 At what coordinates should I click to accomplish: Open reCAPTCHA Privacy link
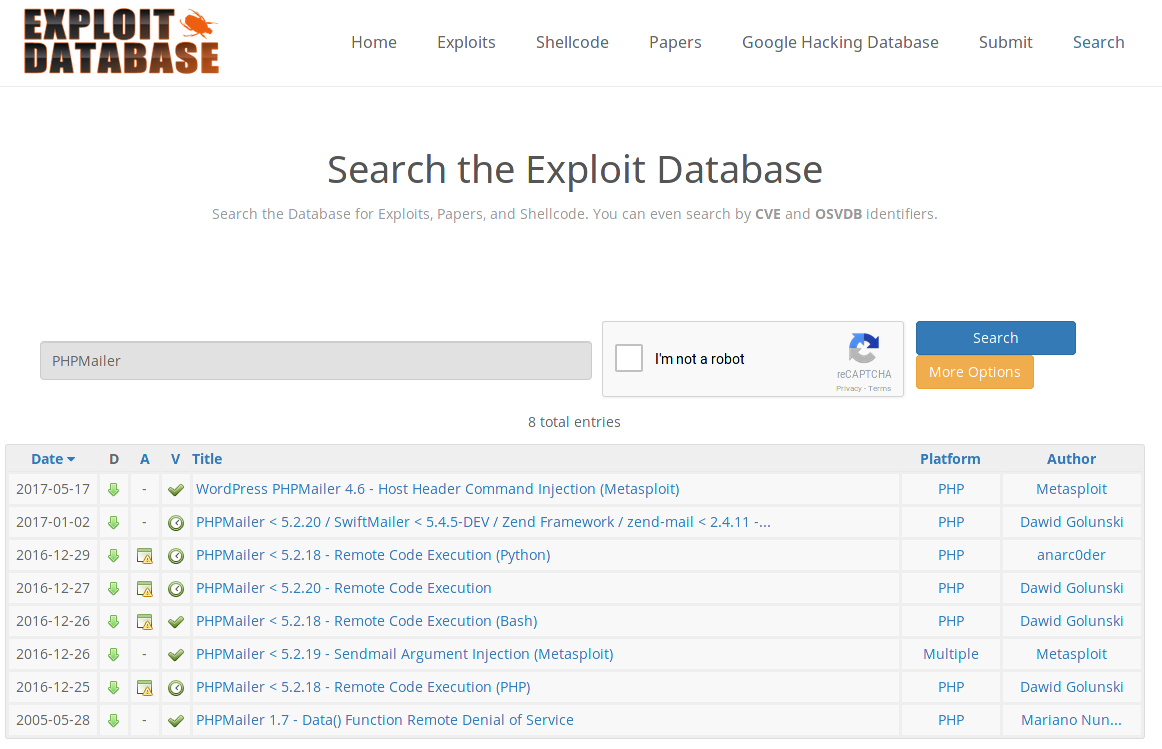point(849,388)
